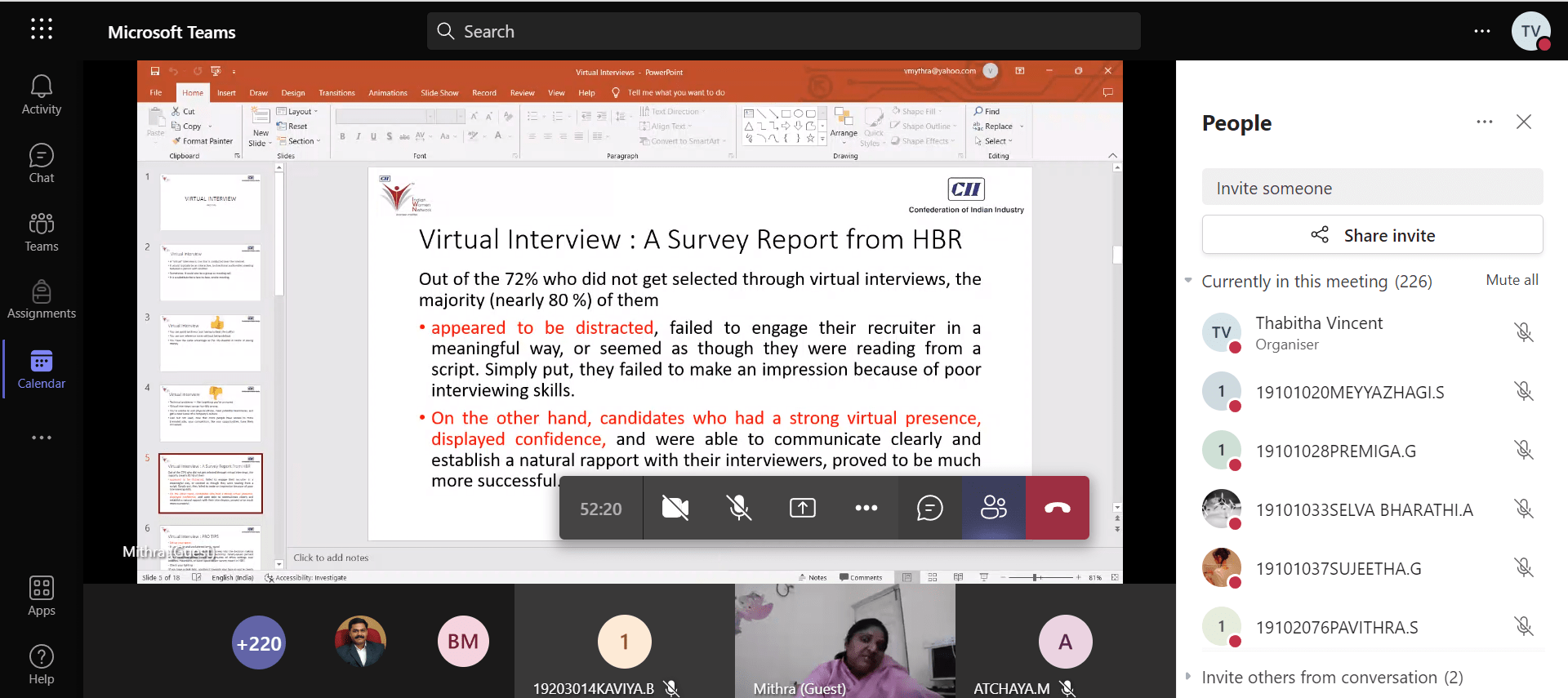Select the Calendar tab in the sidebar
This screenshot has width=1568, height=698.
(41, 369)
